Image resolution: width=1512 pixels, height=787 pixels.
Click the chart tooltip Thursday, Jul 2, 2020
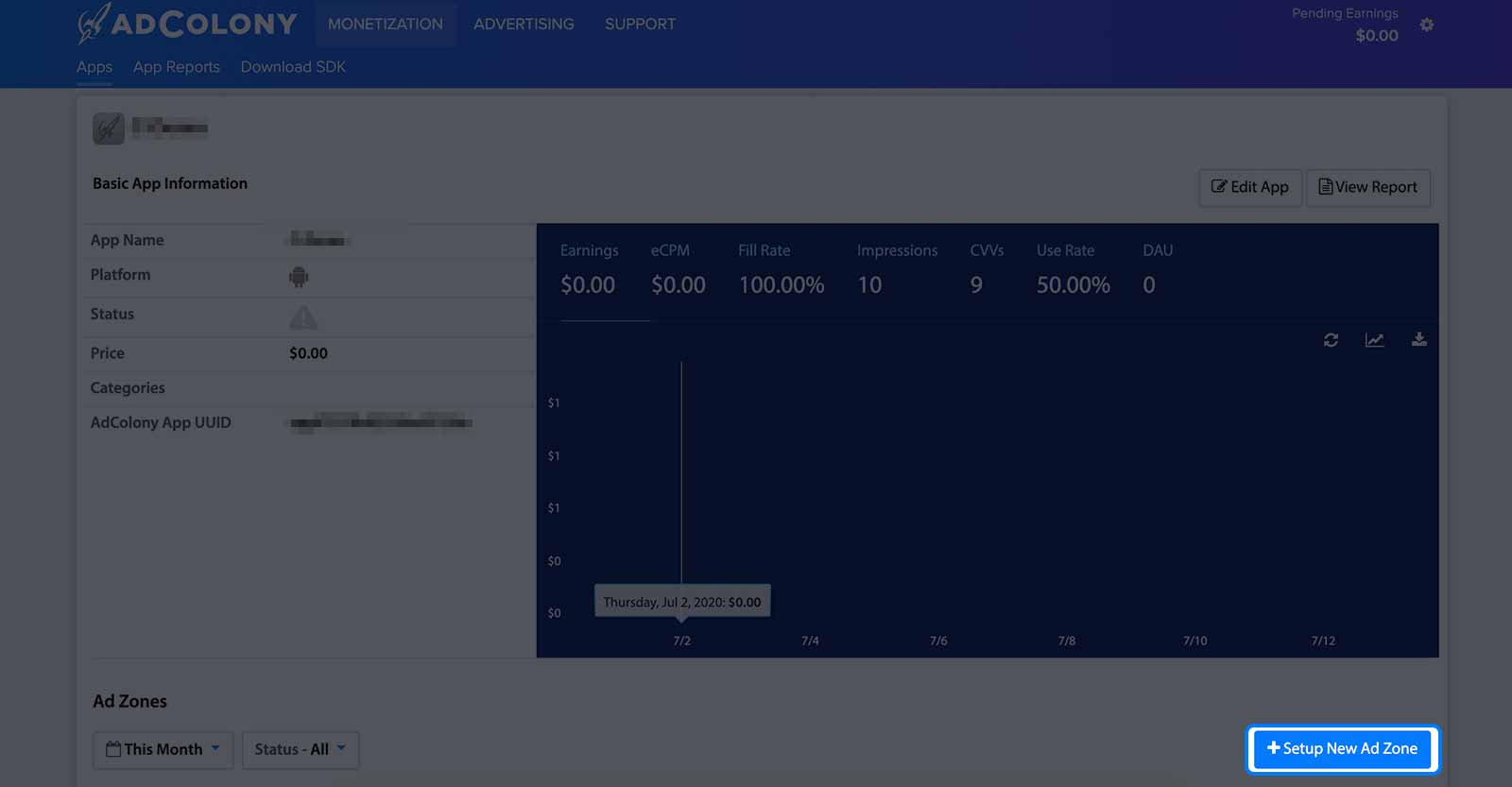coord(682,602)
